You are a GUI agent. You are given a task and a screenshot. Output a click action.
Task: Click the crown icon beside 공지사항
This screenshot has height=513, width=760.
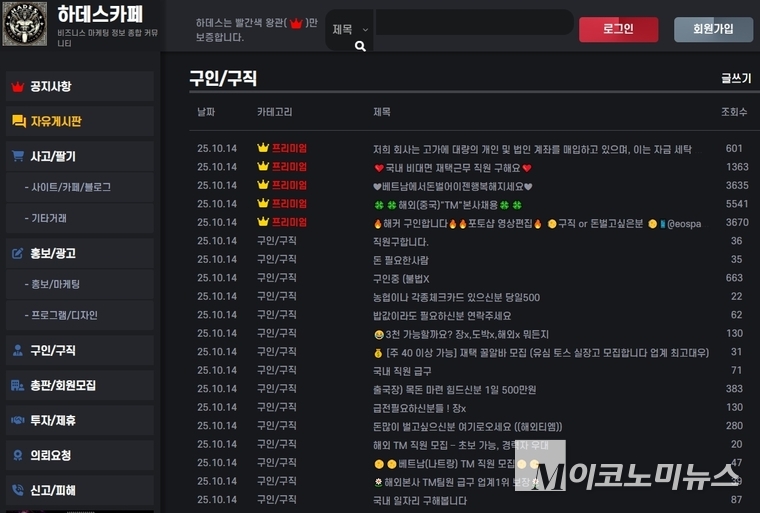pyautogui.click(x=17, y=87)
